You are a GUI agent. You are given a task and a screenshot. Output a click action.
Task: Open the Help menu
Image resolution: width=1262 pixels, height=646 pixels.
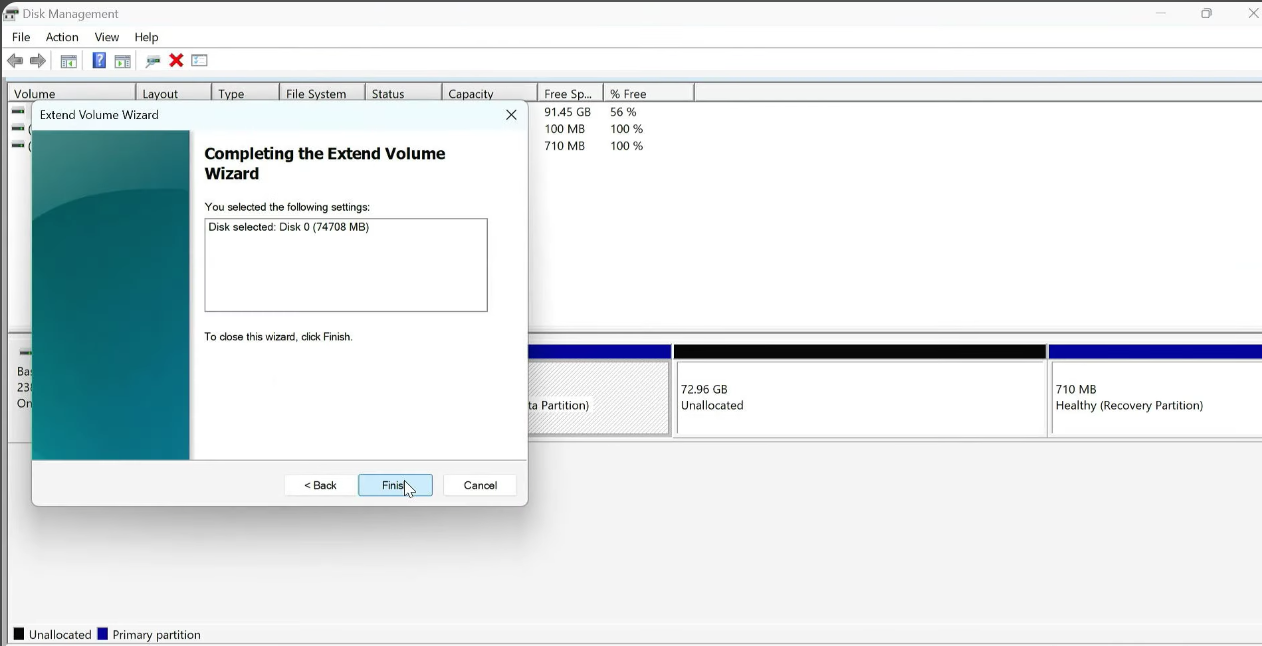point(146,37)
